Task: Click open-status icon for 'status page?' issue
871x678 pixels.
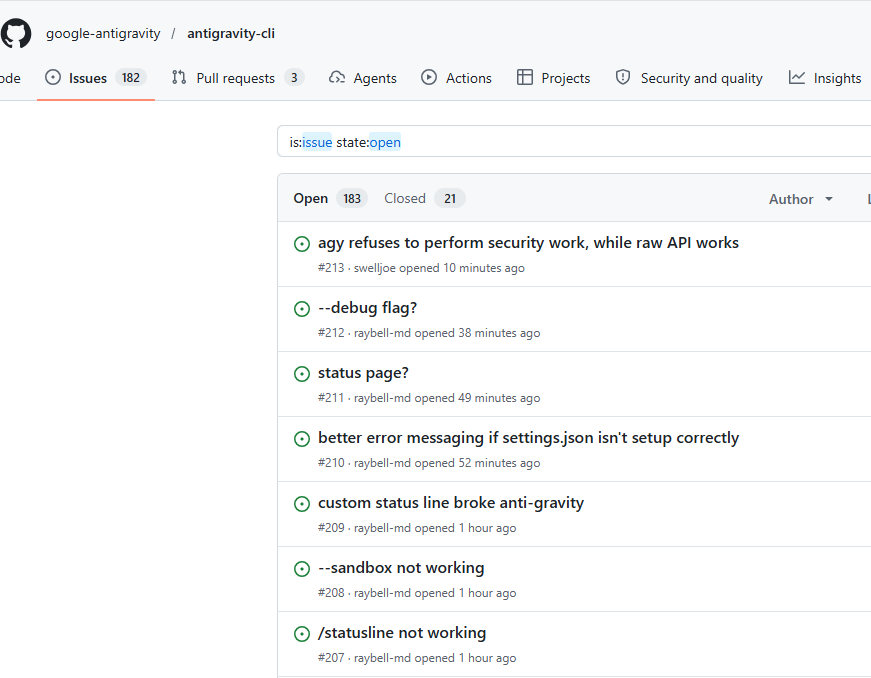Action: coord(302,374)
